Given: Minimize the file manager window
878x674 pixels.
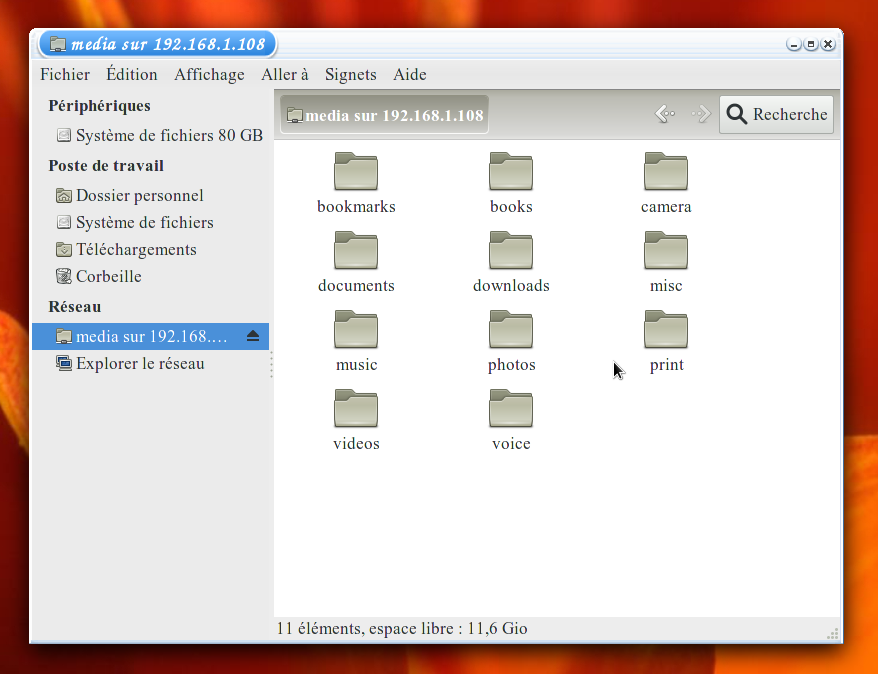Looking at the screenshot, I should click(x=793, y=44).
